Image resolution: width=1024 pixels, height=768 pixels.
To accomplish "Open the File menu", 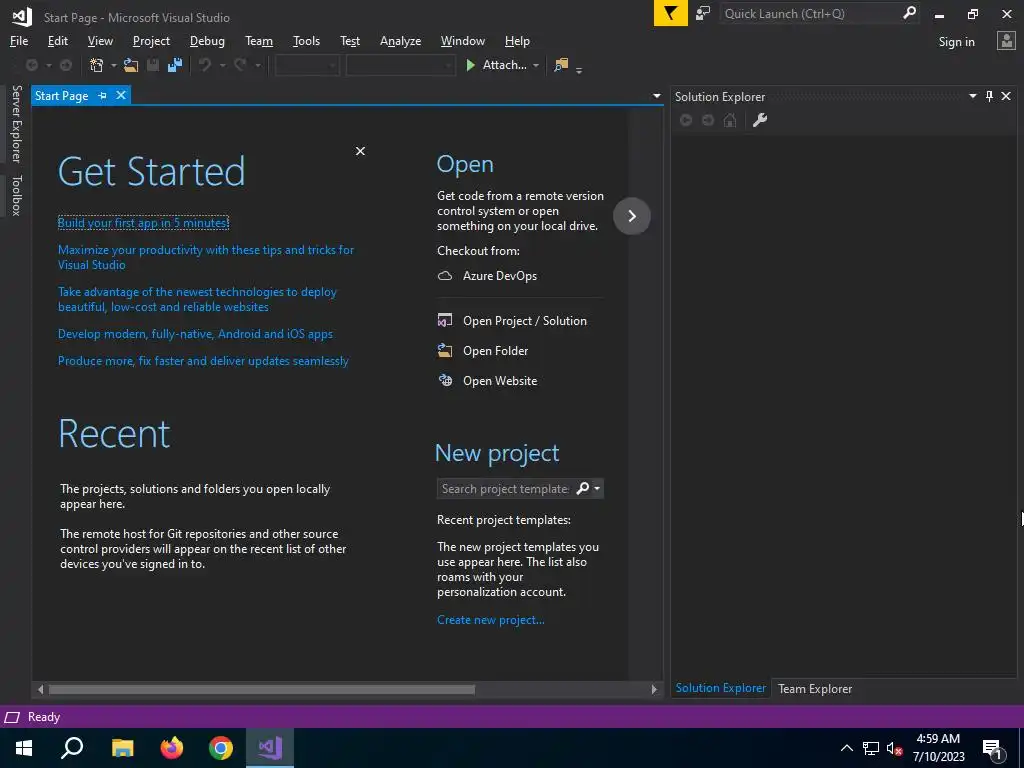I will tap(19, 40).
